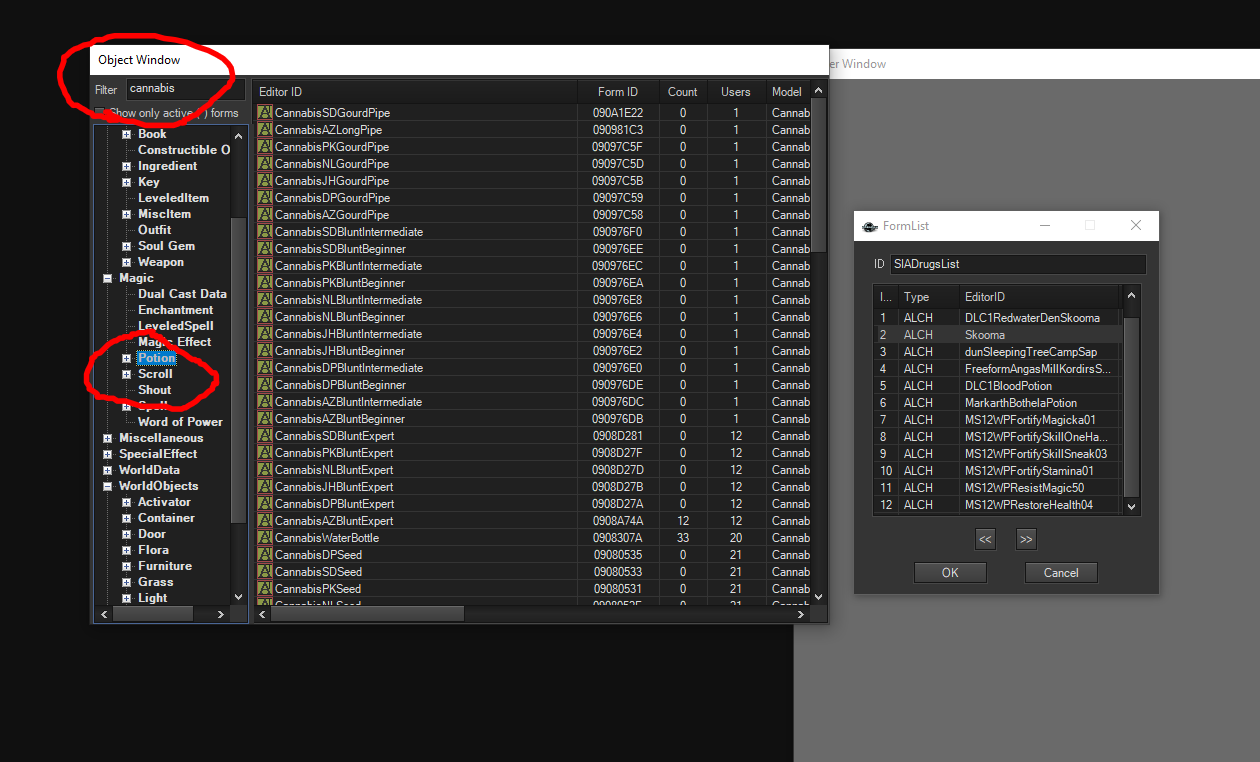This screenshot has width=1260, height=762.
Task: Click the CannabisAZBluntExpert row icon
Action: (x=265, y=521)
